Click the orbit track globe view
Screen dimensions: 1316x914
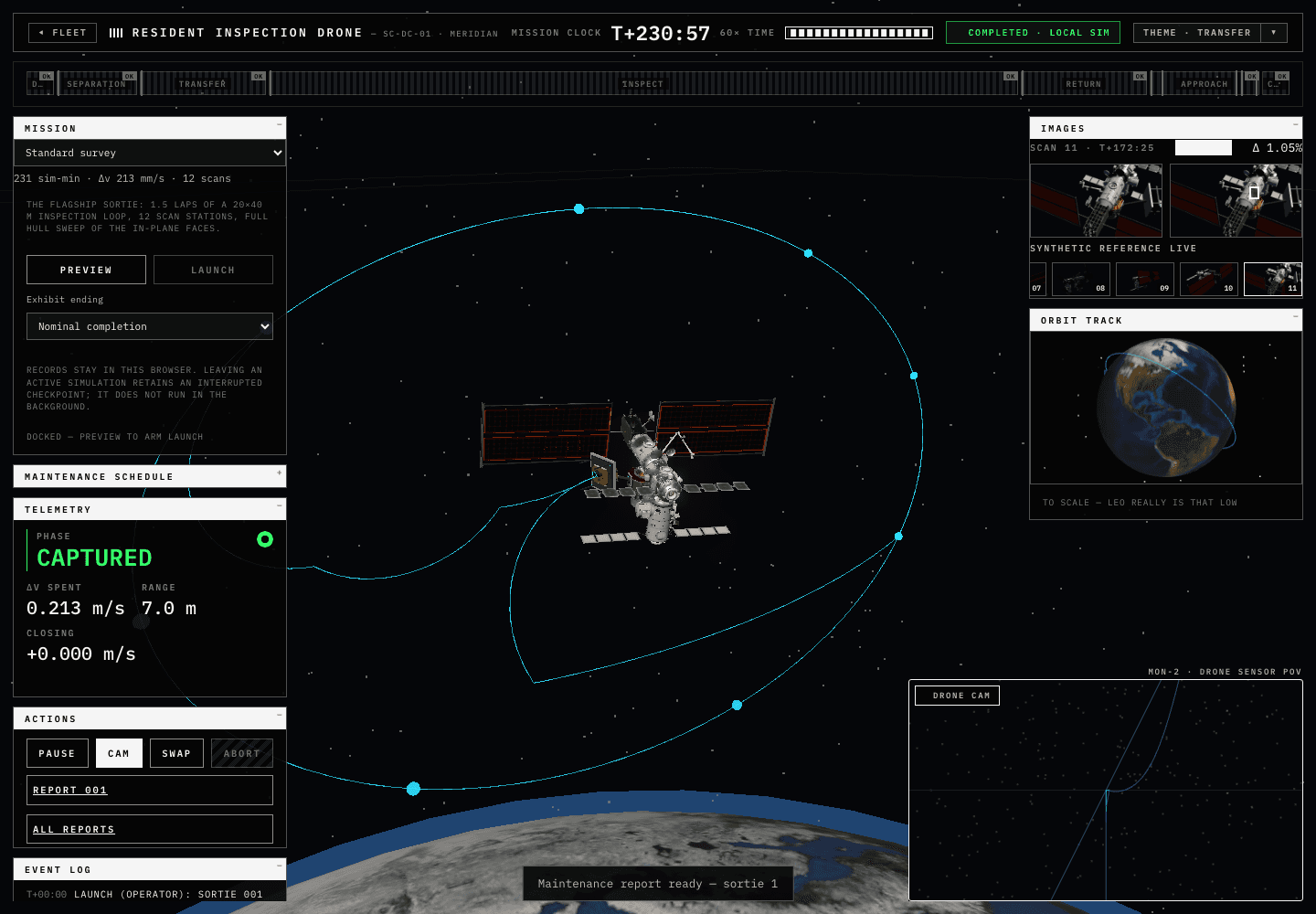point(1166,408)
